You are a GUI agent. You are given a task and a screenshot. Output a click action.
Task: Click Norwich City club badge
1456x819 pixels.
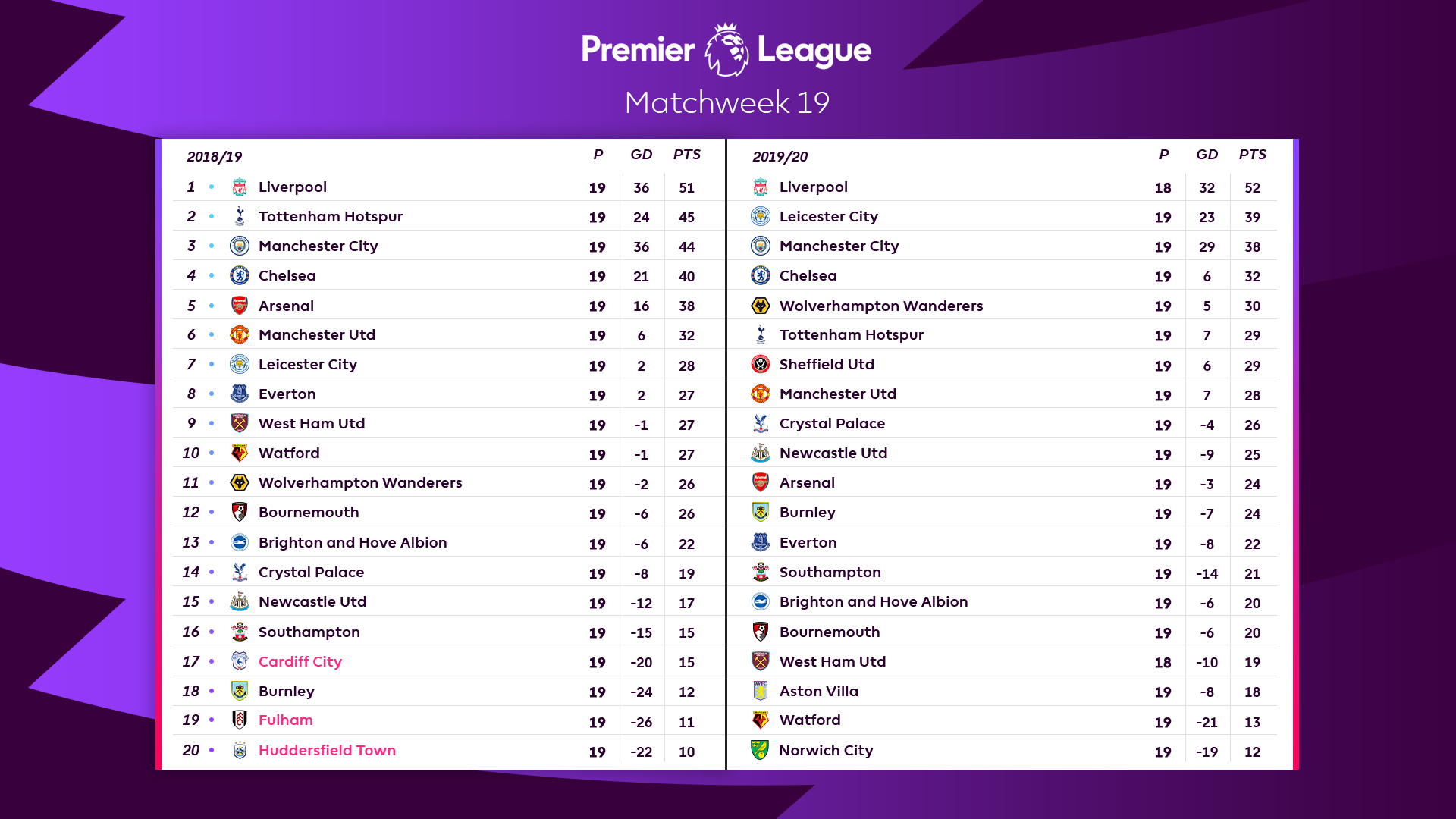click(x=760, y=750)
